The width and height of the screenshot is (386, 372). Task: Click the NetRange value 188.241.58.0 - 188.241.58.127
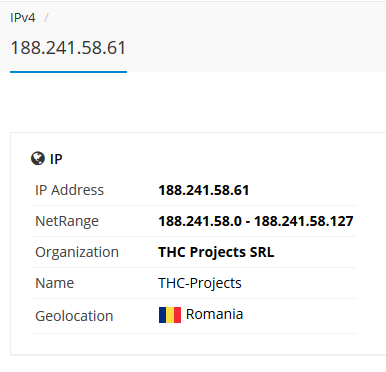coord(256,221)
